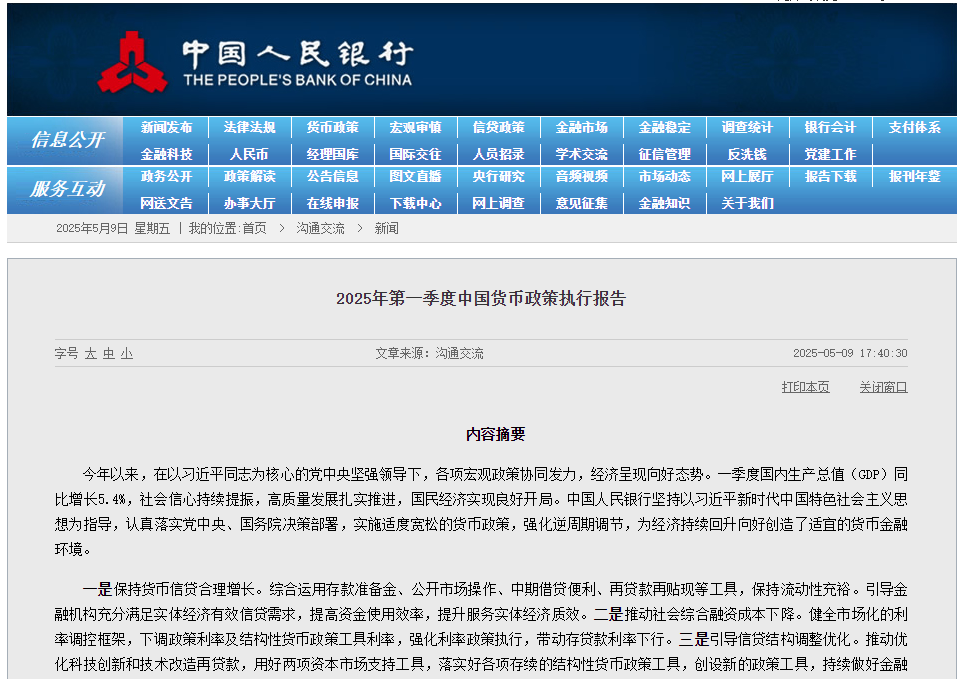Select the 下载中心 navigation item
This screenshot has height=679, width=969.
(x=415, y=203)
